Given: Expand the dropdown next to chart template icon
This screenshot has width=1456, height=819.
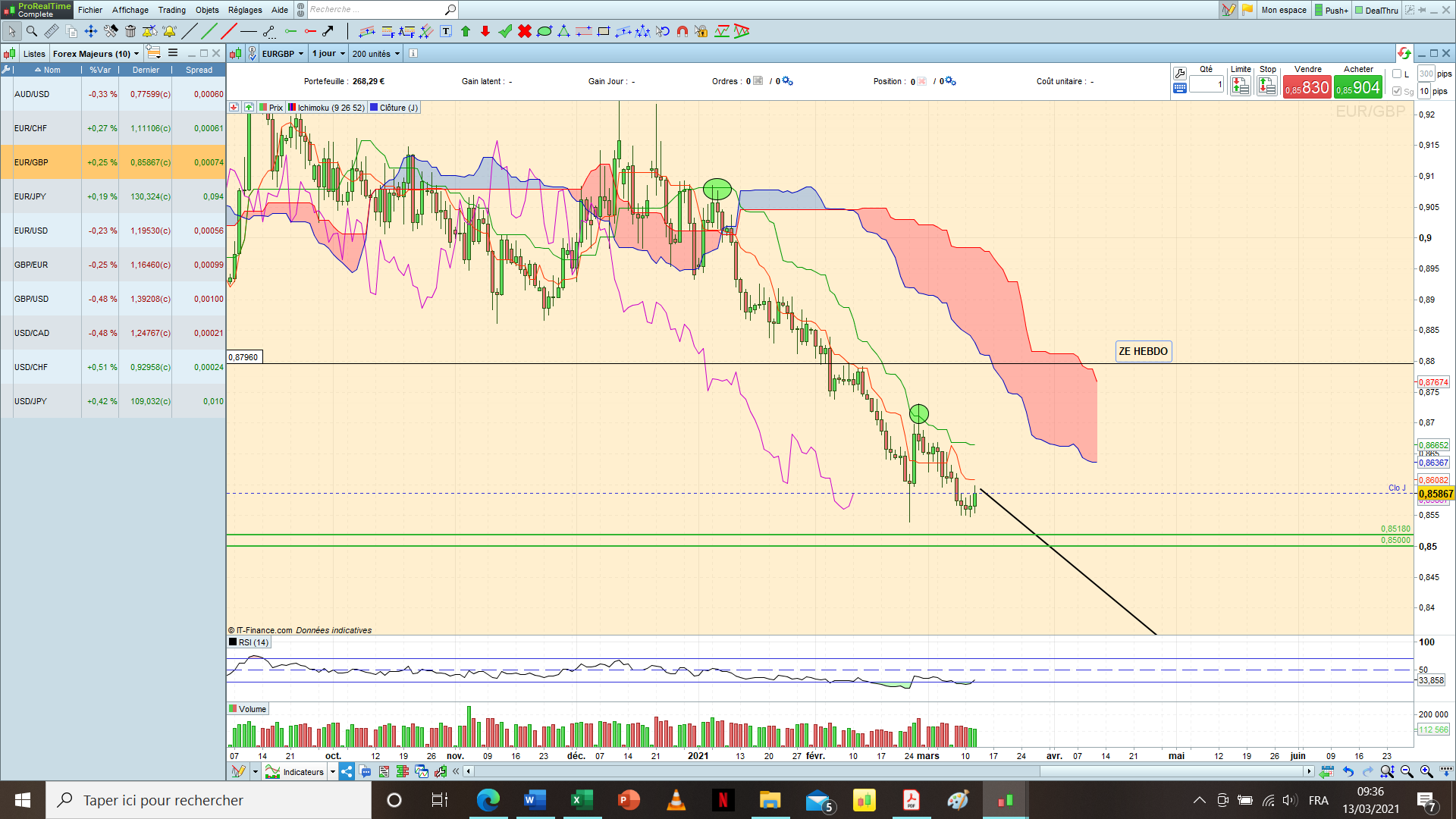Looking at the screenshot, I should pyautogui.click(x=256, y=772).
